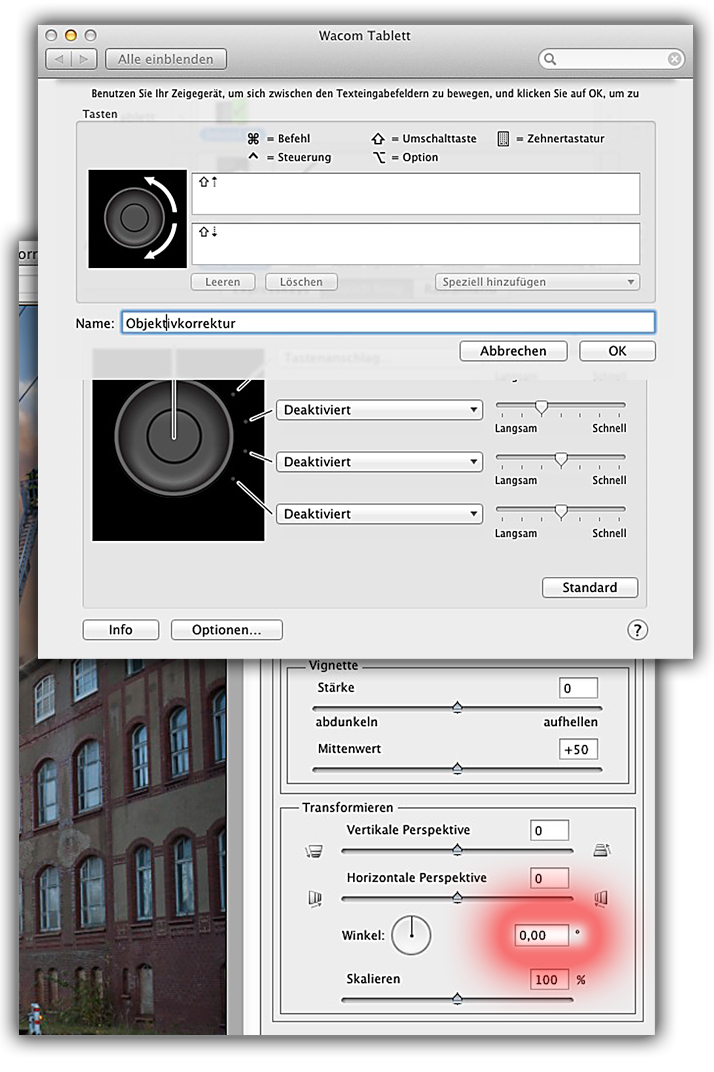714x1072 pixels.
Task: Open help with the question mark button
Action: point(637,630)
